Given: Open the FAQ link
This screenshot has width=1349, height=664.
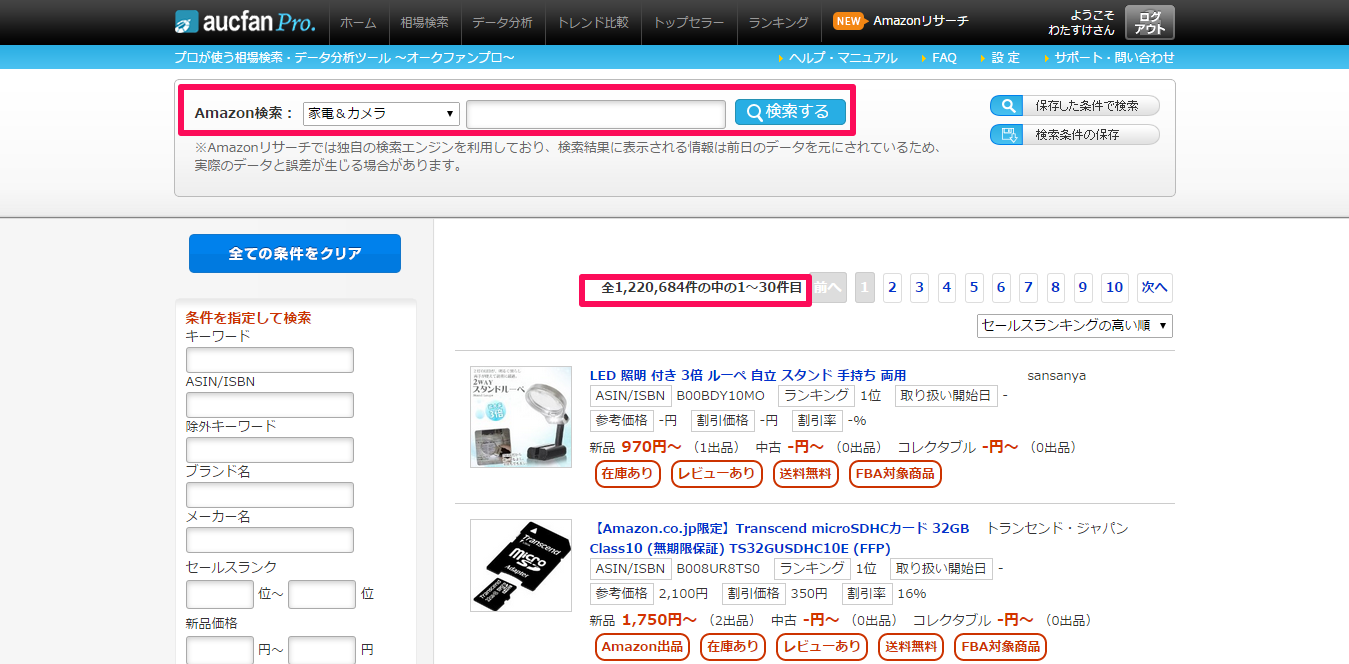Looking at the screenshot, I should pyautogui.click(x=943, y=58).
